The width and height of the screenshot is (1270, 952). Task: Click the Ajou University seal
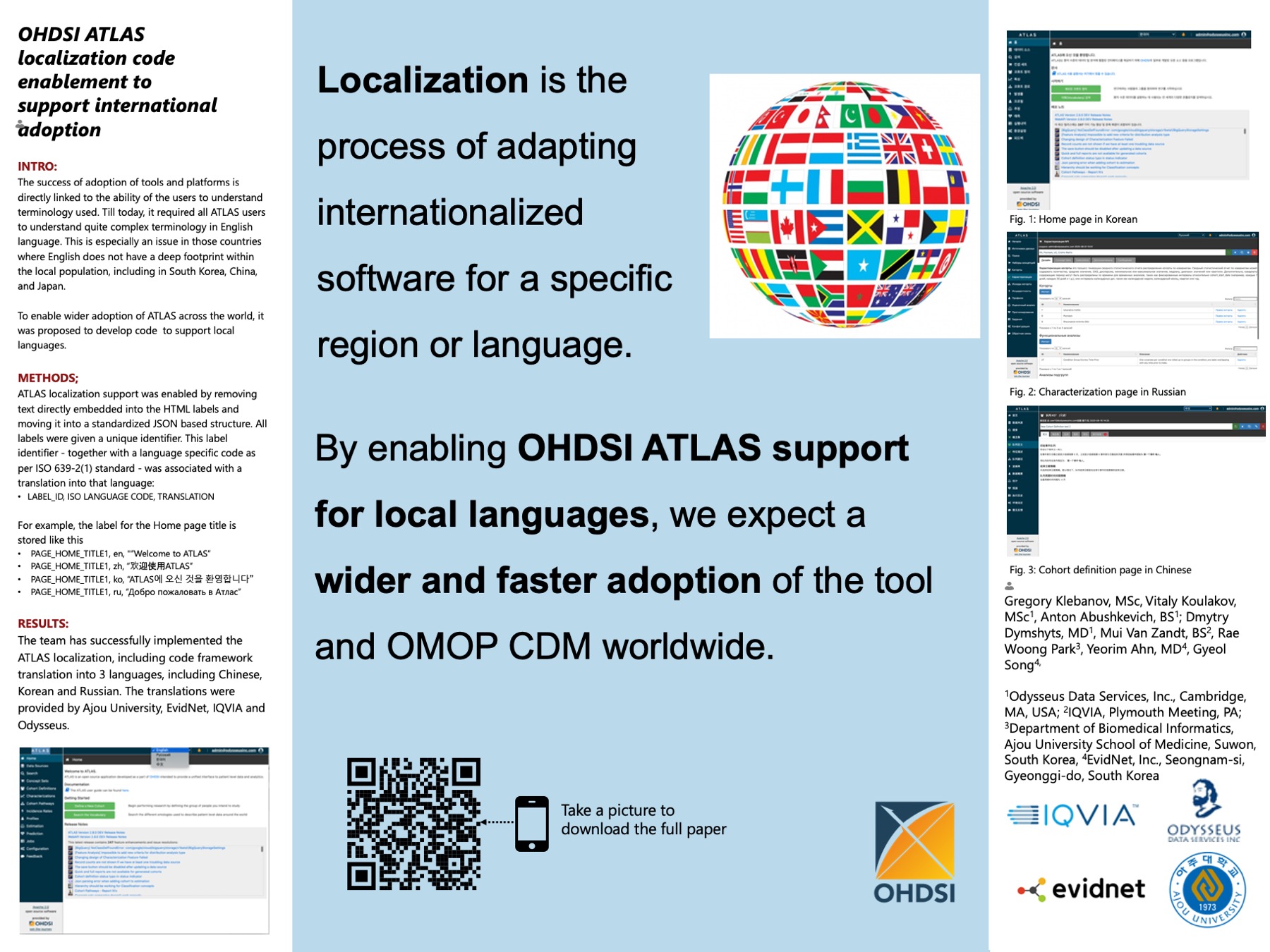coord(1207,889)
